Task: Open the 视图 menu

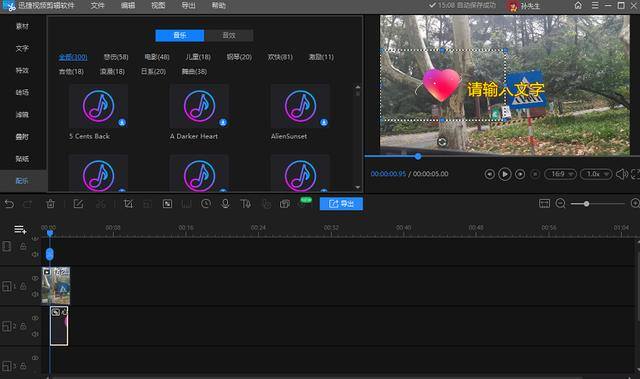Action: pos(158,6)
